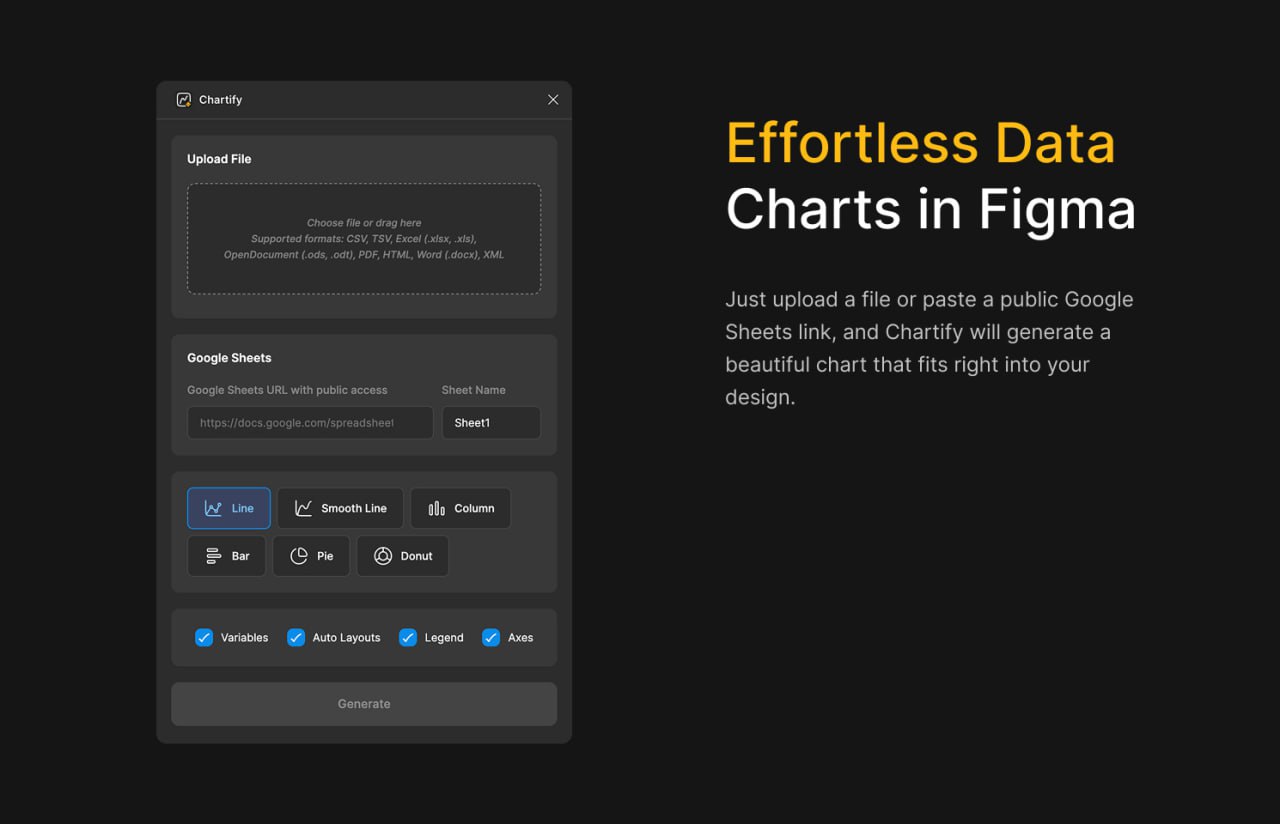
Task: Close the Chartify plugin window
Action: [x=553, y=100]
